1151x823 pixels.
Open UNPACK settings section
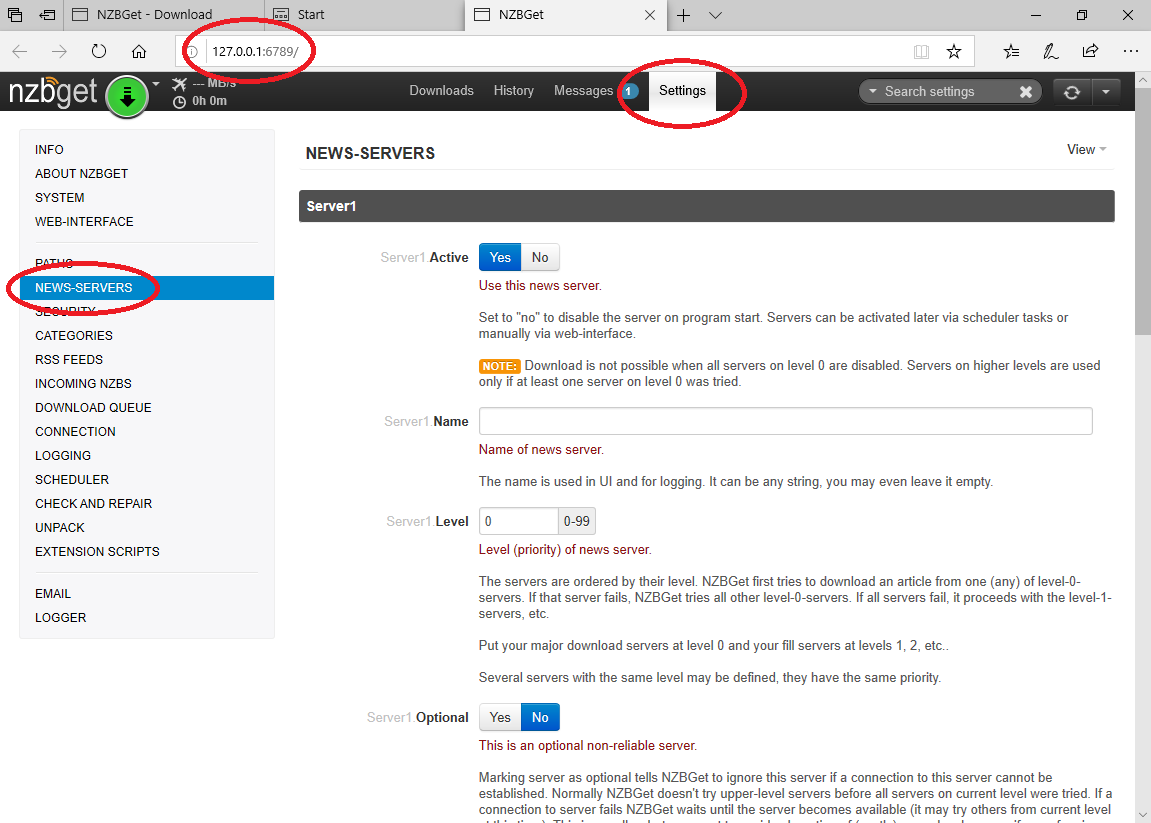[59, 527]
